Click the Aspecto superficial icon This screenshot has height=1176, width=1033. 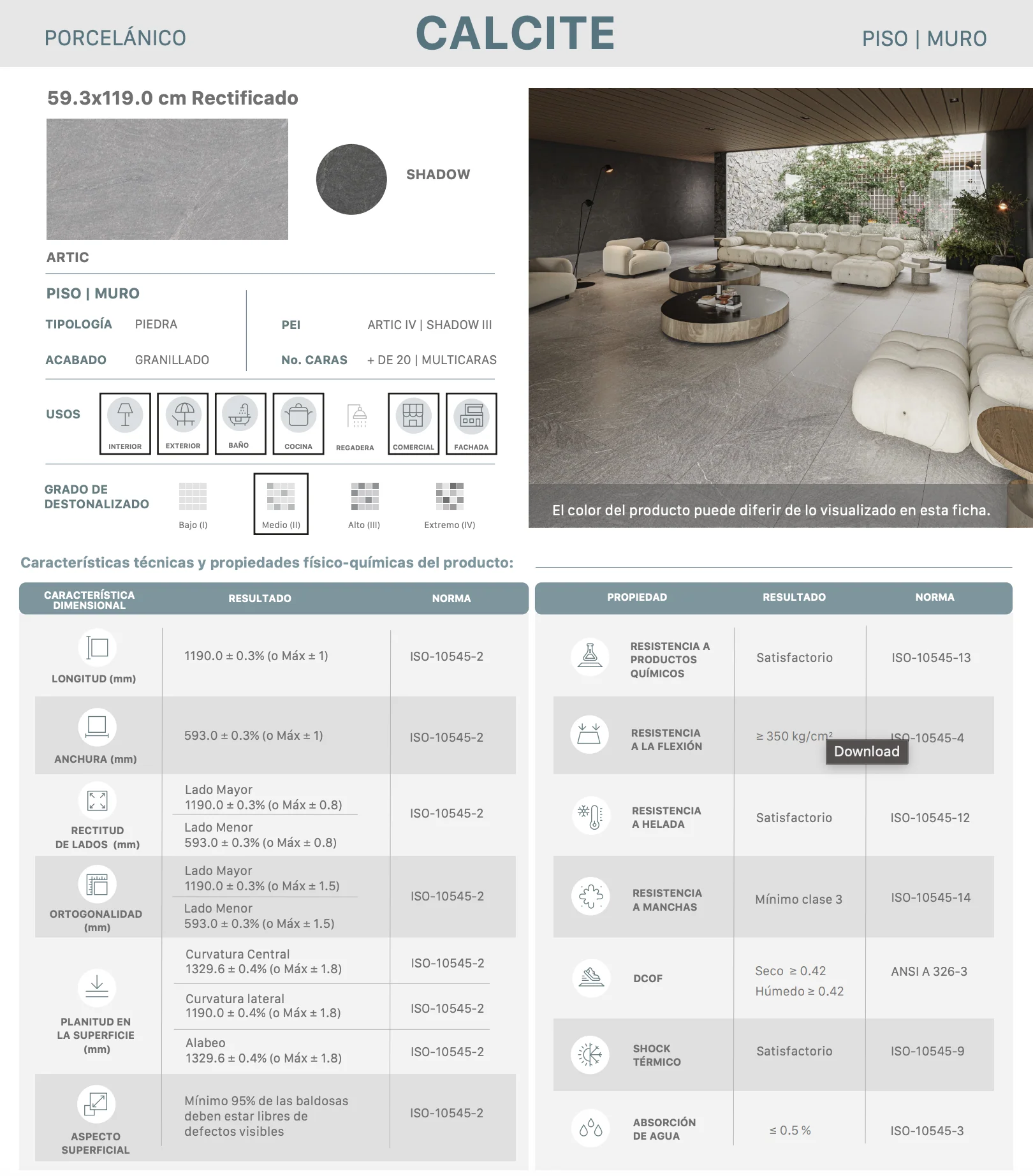pyautogui.click(x=96, y=1104)
